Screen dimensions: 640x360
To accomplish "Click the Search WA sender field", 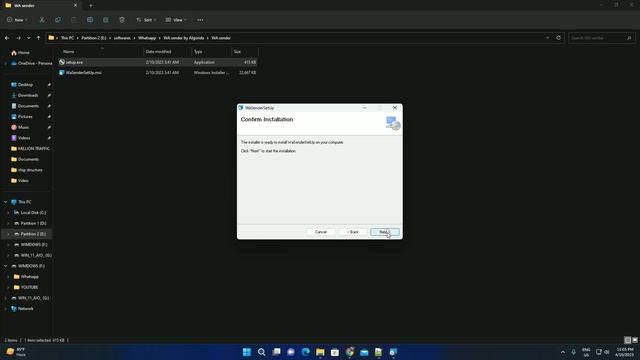I will click(602, 38).
